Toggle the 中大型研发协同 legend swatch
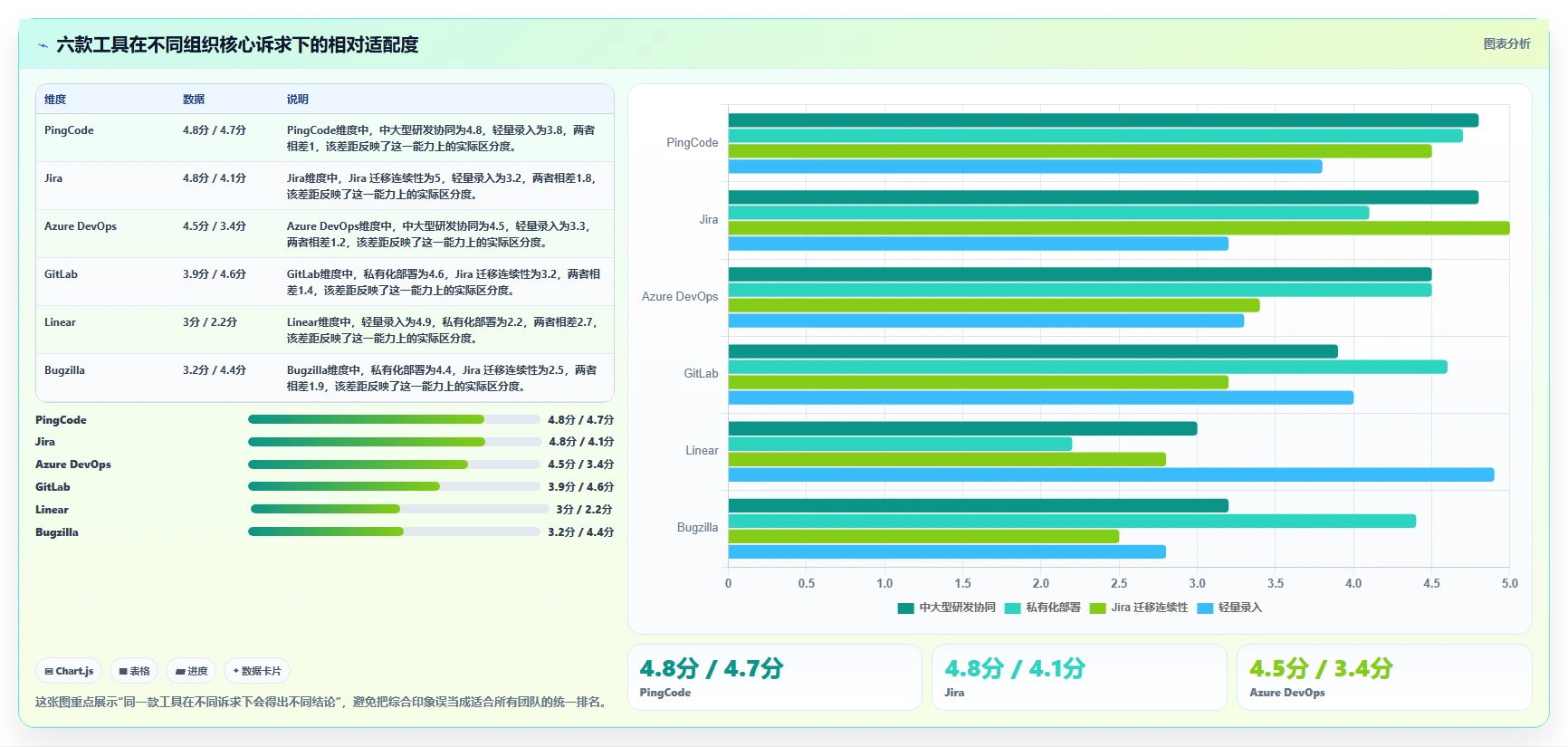The image size is (1568, 747). coord(905,608)
